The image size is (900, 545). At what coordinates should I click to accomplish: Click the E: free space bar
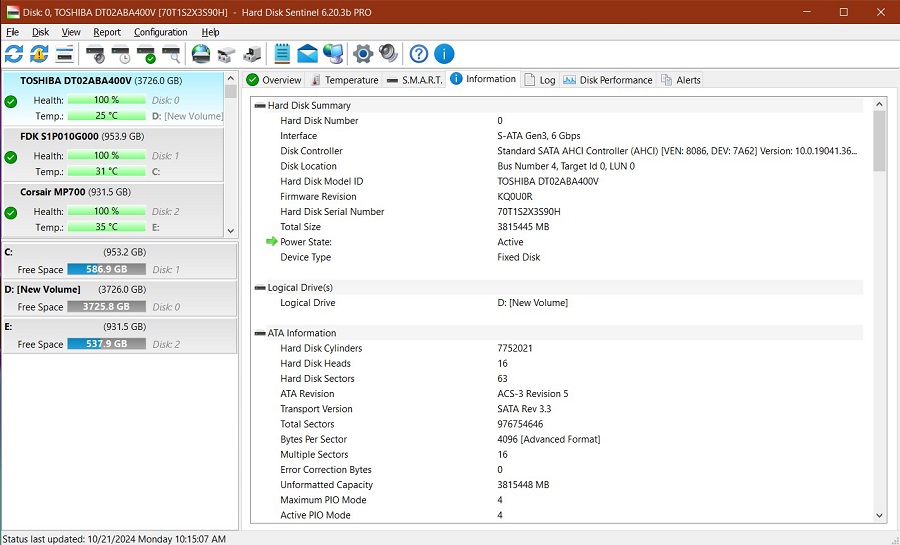click(x=106, y=344)
